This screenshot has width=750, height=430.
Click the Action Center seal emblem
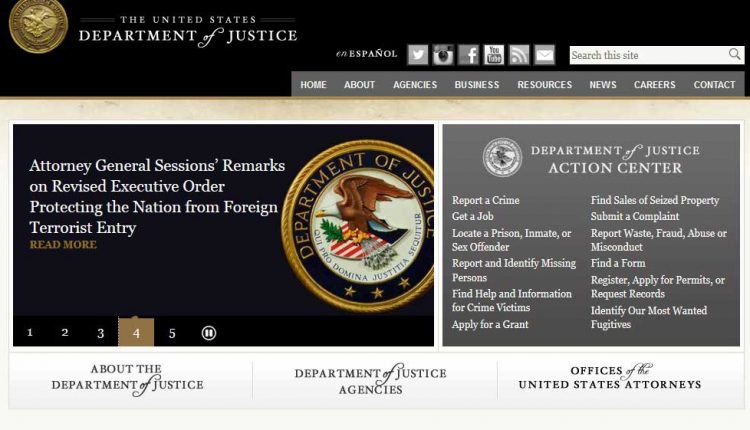pos(502,157)
